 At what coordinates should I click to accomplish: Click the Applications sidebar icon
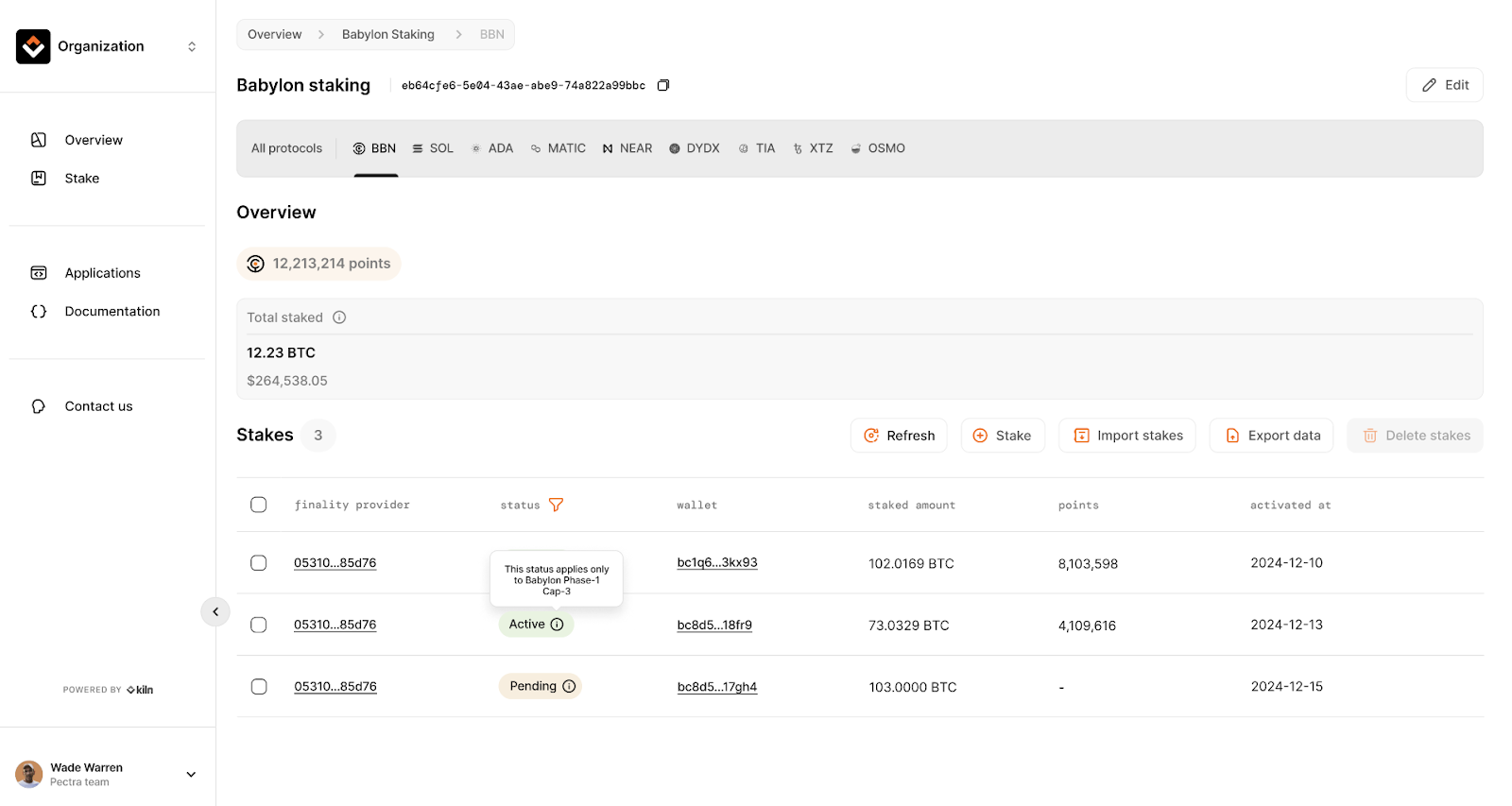point(39,273)
